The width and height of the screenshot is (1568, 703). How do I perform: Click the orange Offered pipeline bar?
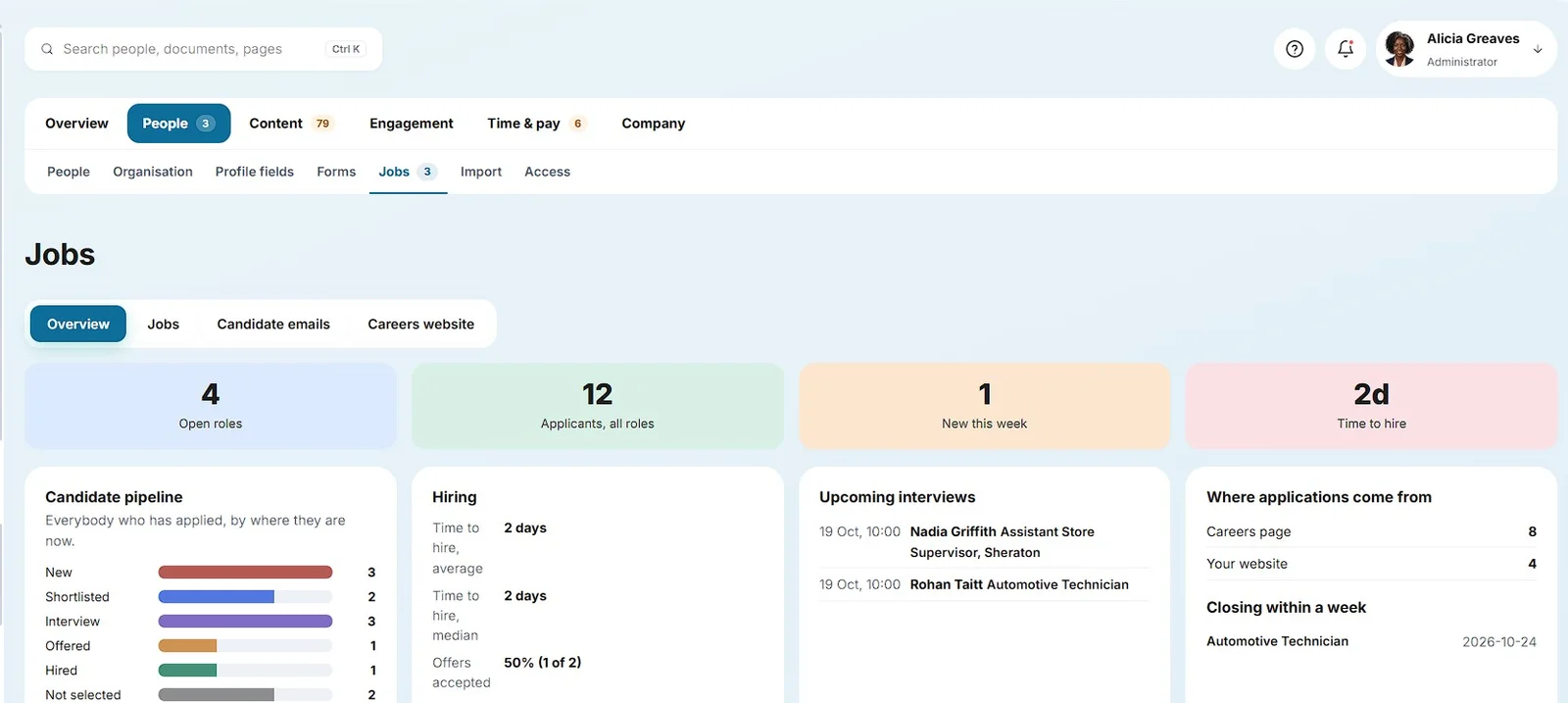187,645
